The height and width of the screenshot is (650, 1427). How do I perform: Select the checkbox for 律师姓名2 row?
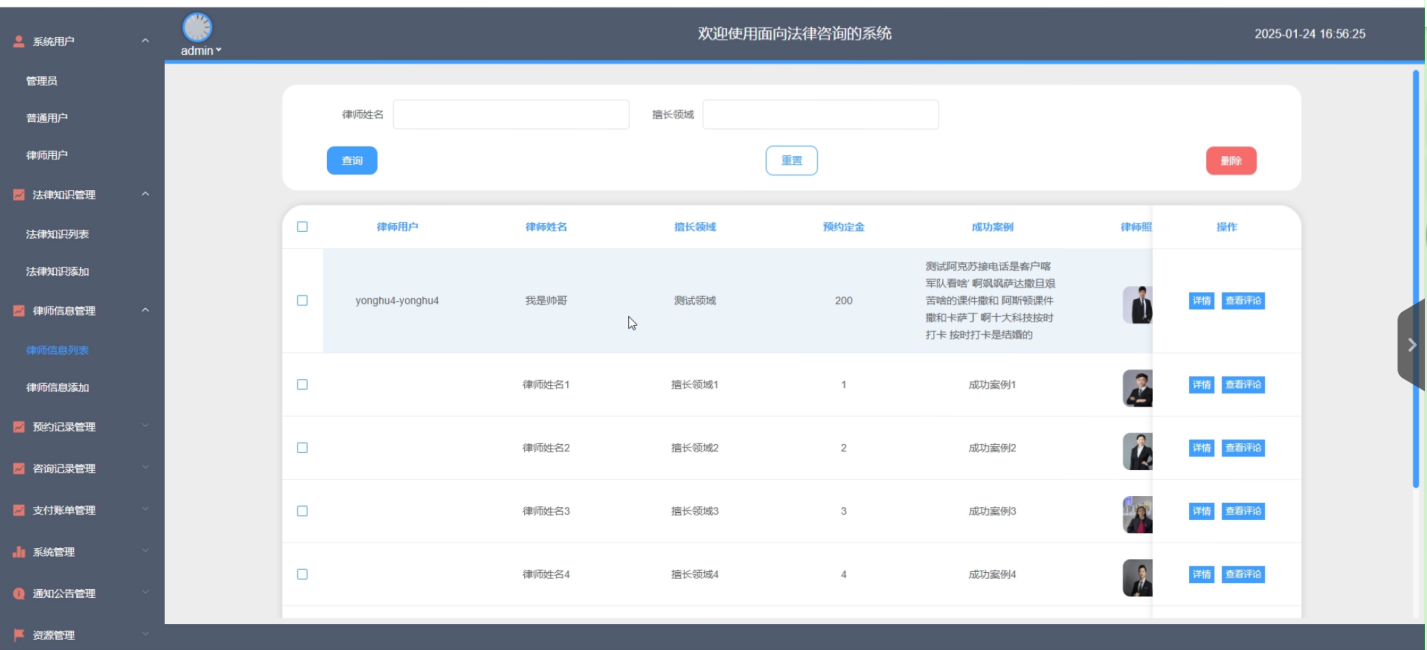click(x=302, y=448)
